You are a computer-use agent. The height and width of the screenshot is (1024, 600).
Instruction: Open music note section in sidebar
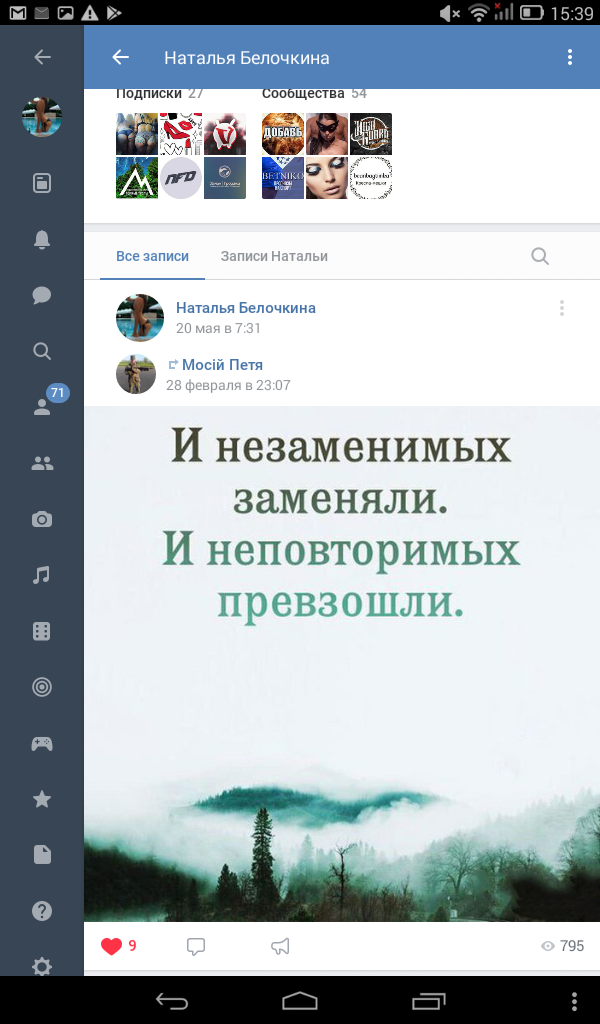pos(42,575)
